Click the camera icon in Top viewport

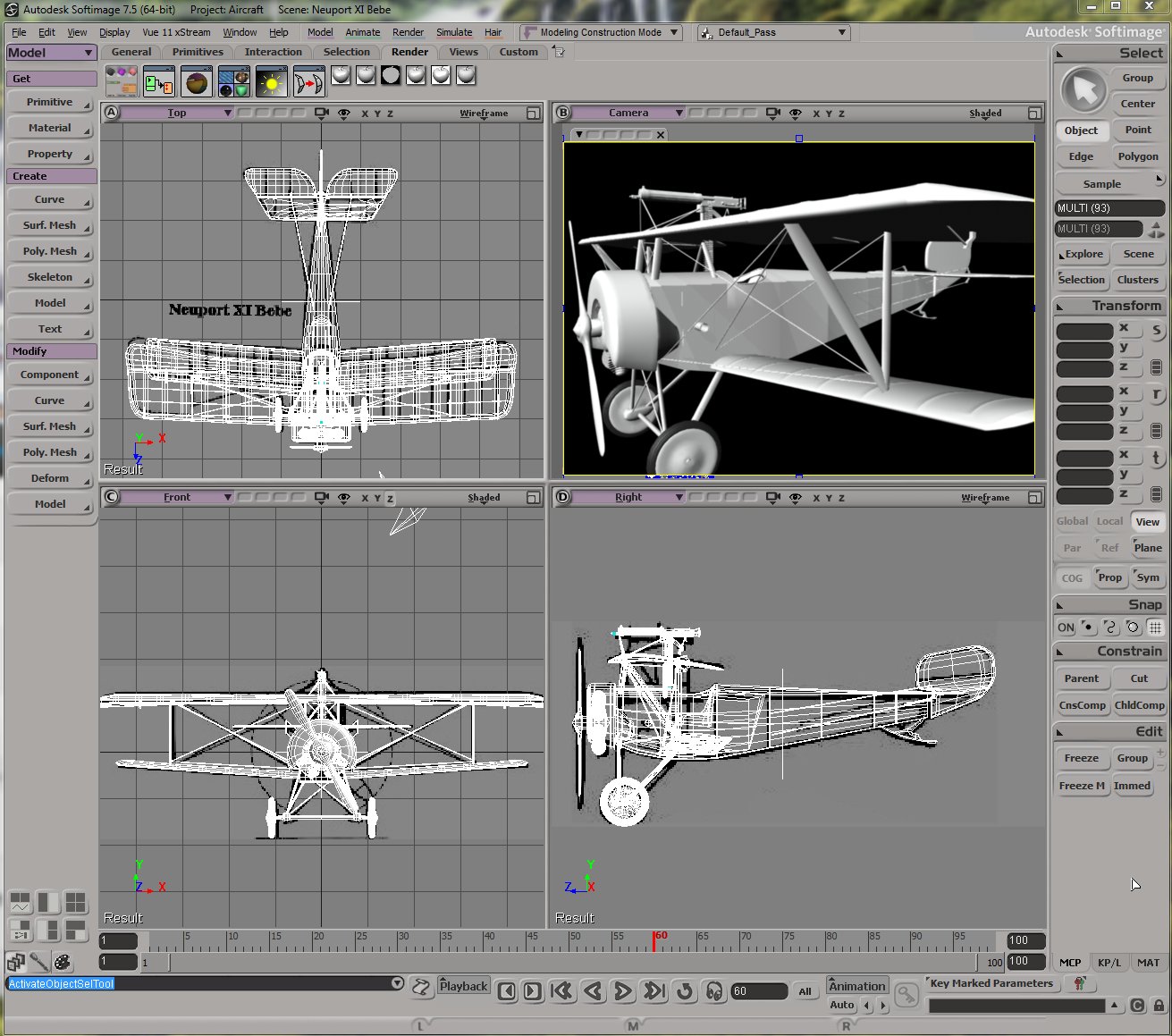[322, 114]
